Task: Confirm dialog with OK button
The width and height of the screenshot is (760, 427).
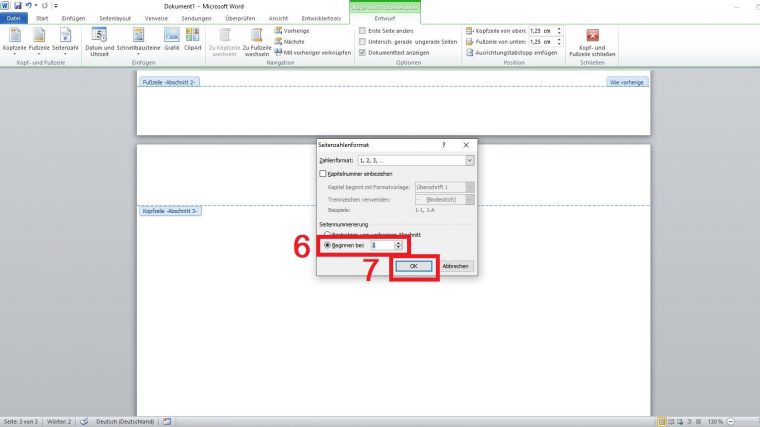Action: click(x=413, y=266)
